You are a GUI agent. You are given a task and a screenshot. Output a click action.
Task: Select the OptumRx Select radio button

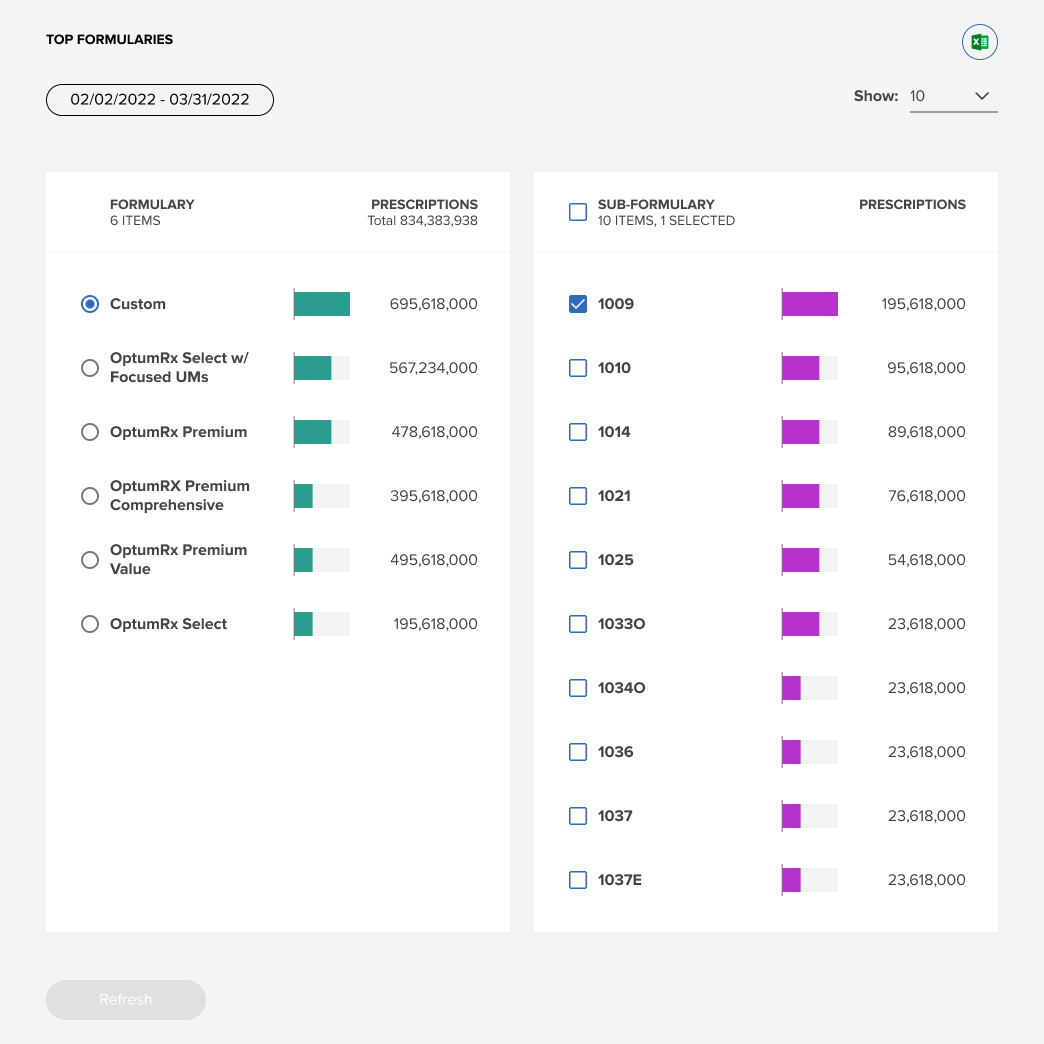(90, 624)
